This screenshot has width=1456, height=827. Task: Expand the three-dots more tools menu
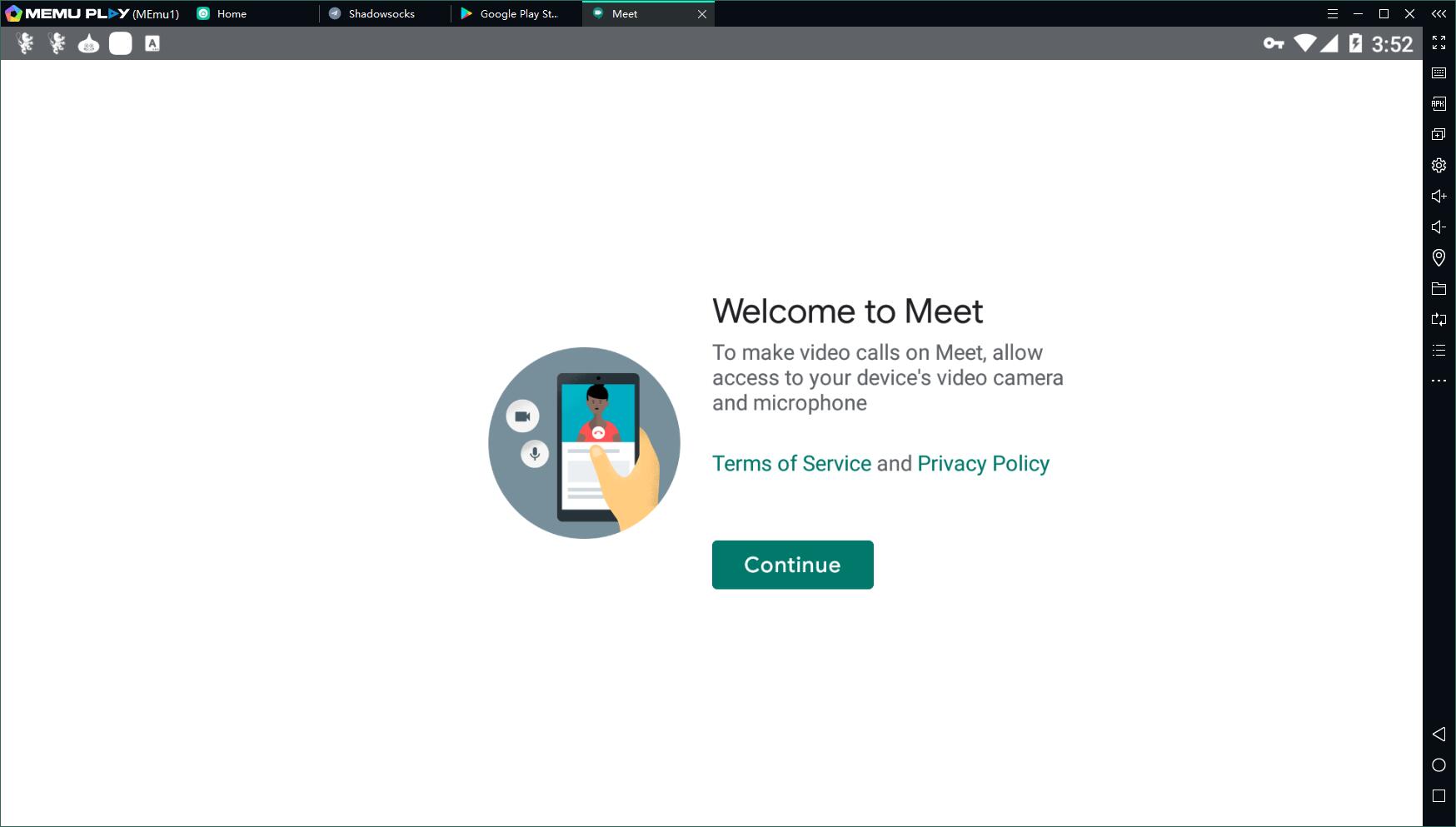pos(1439,381)
